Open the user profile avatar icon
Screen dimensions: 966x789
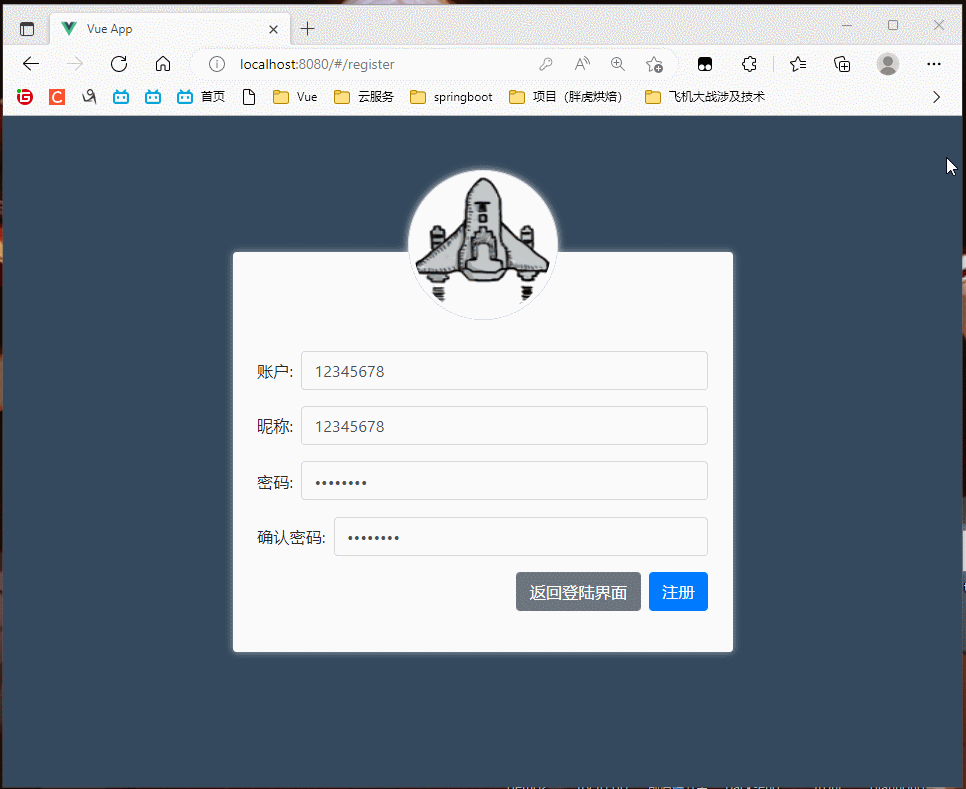(887, 64)
